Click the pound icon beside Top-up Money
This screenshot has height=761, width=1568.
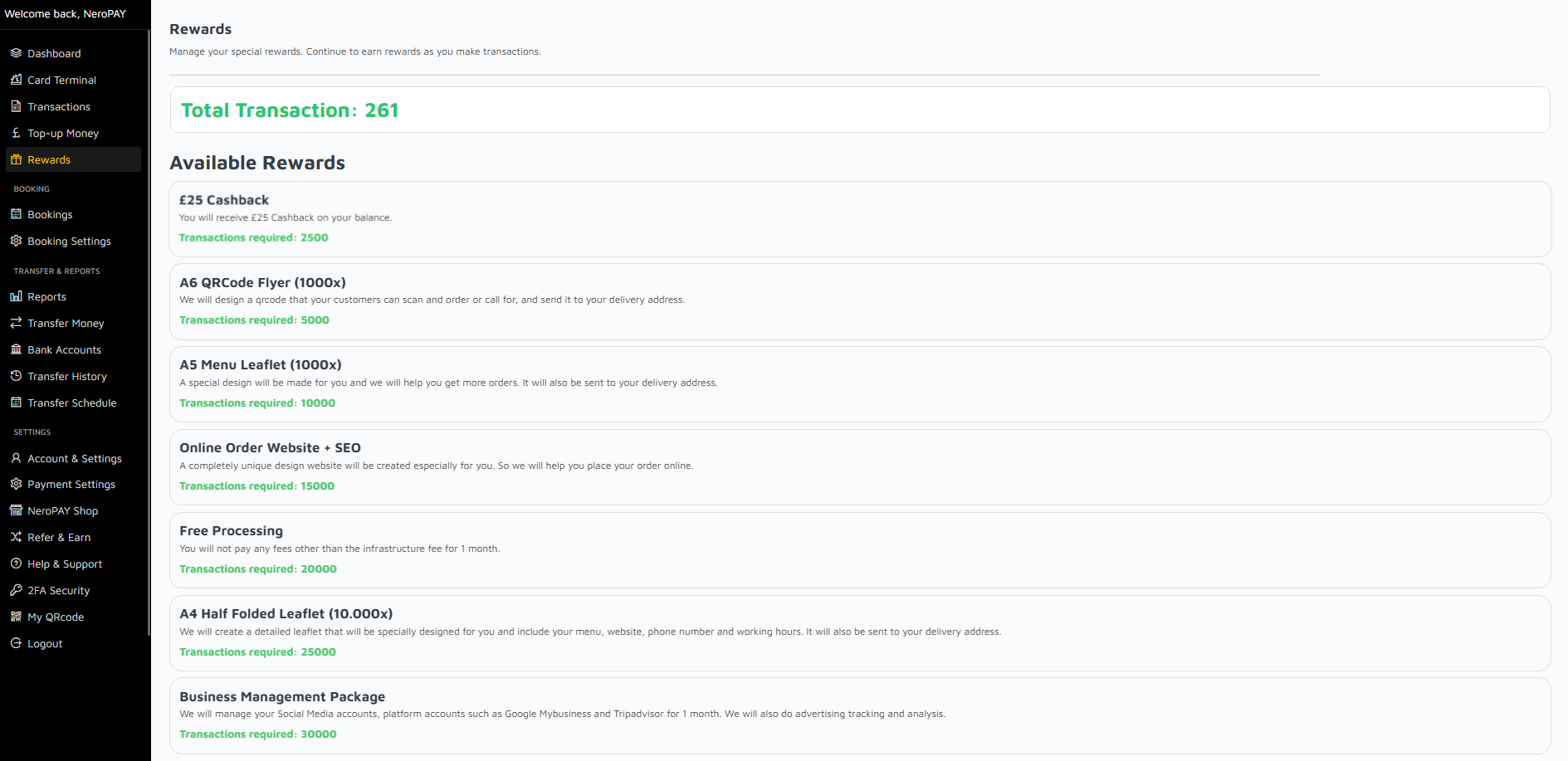point(16,133)
